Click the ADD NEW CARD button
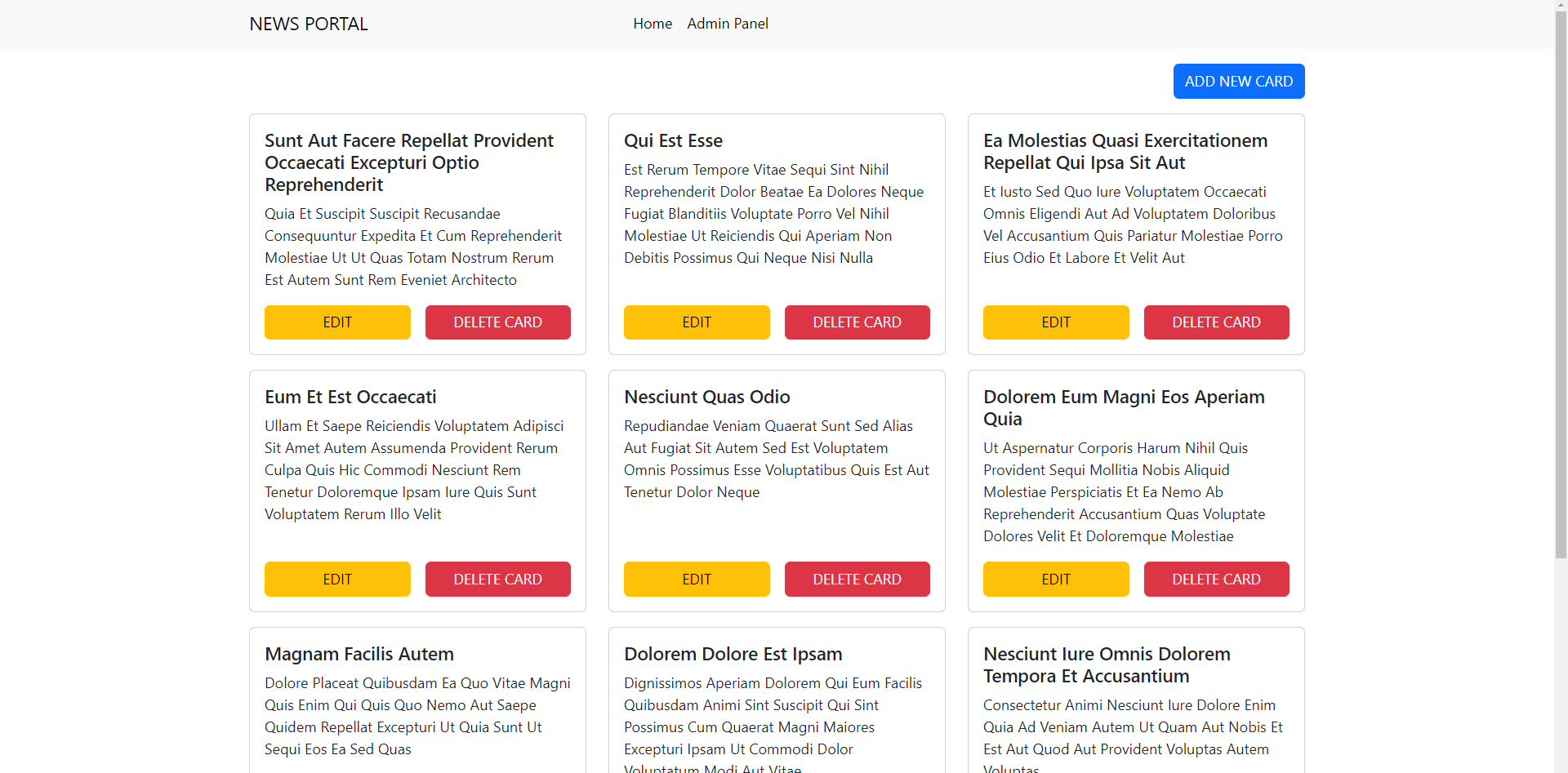This screenshot has width=1568, height=773. pyautogui.click(x=1238, y=82)
